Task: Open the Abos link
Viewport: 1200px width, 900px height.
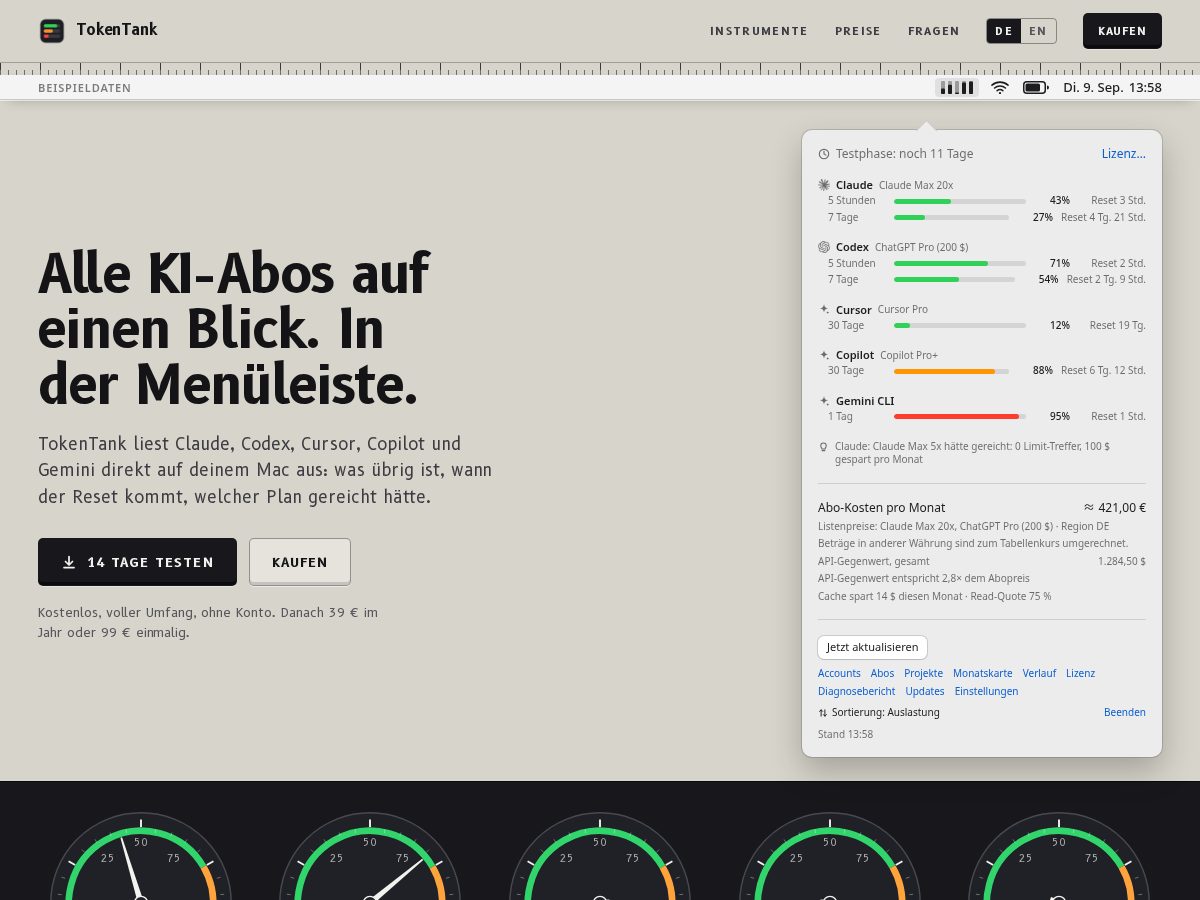Action: coord(882,674)
